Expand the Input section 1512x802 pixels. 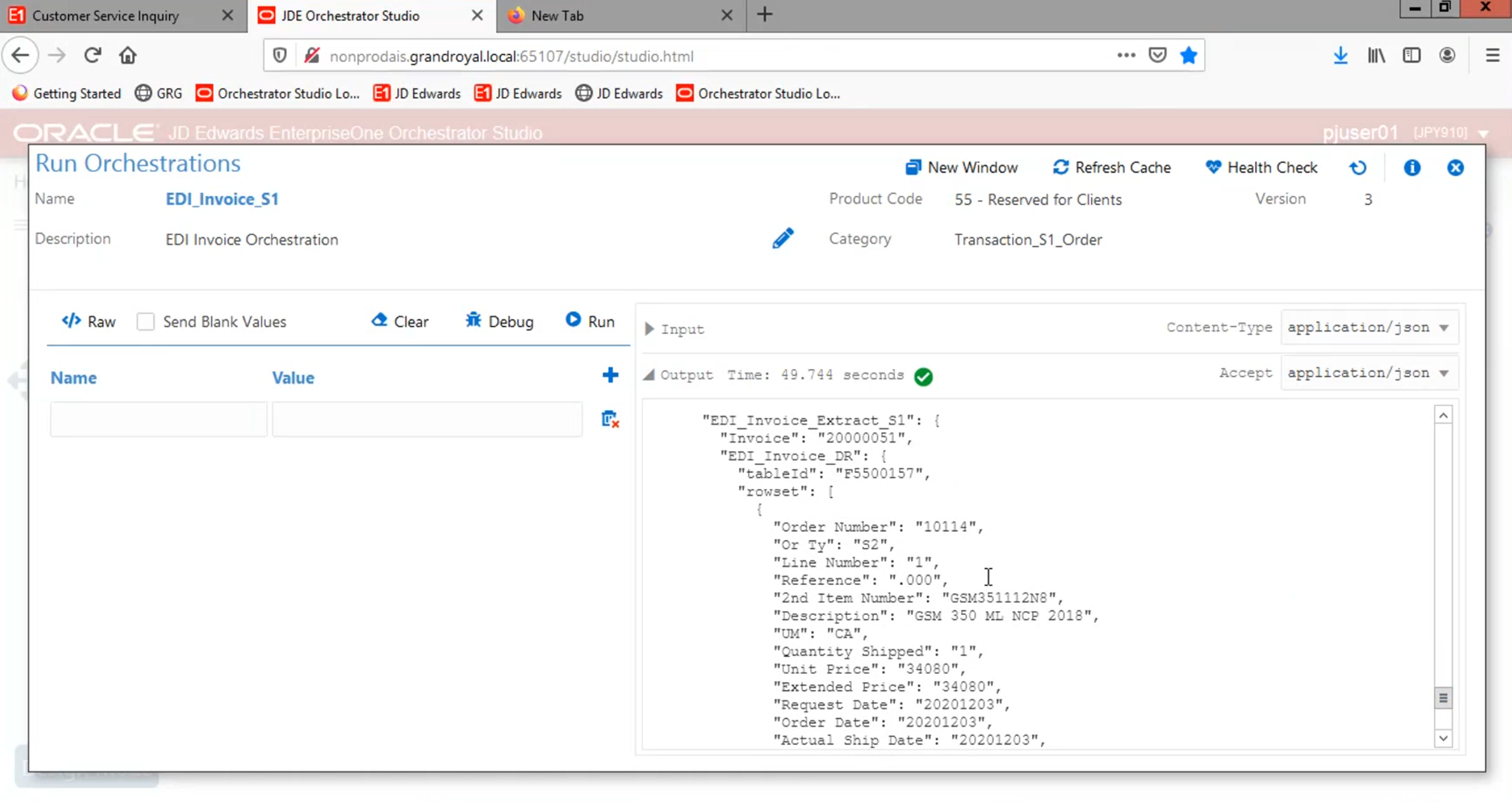point(649,329)
